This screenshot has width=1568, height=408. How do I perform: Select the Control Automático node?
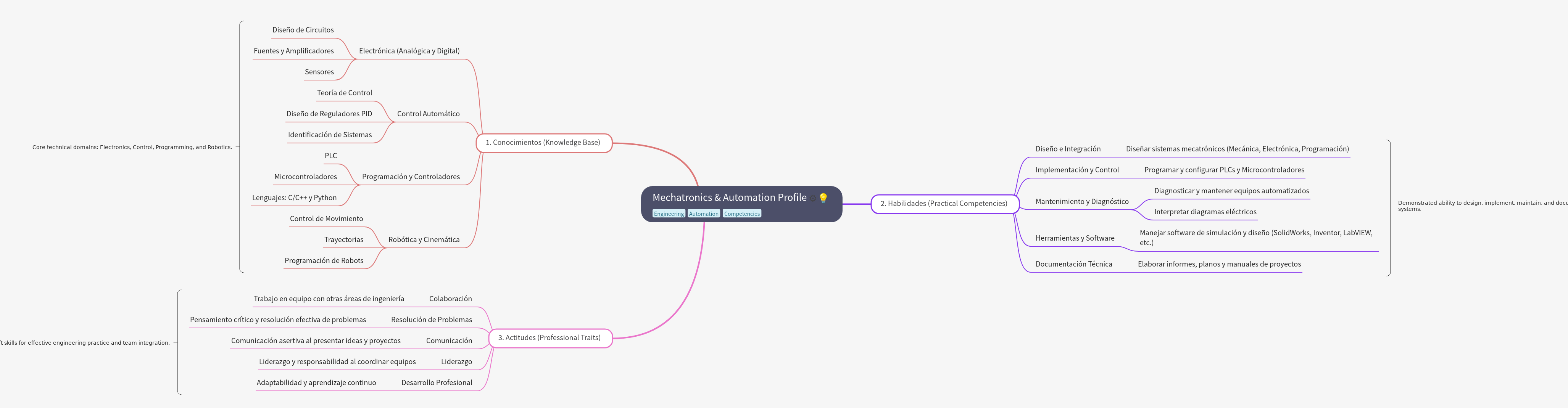pyautogui.click(x=428, y=114)
